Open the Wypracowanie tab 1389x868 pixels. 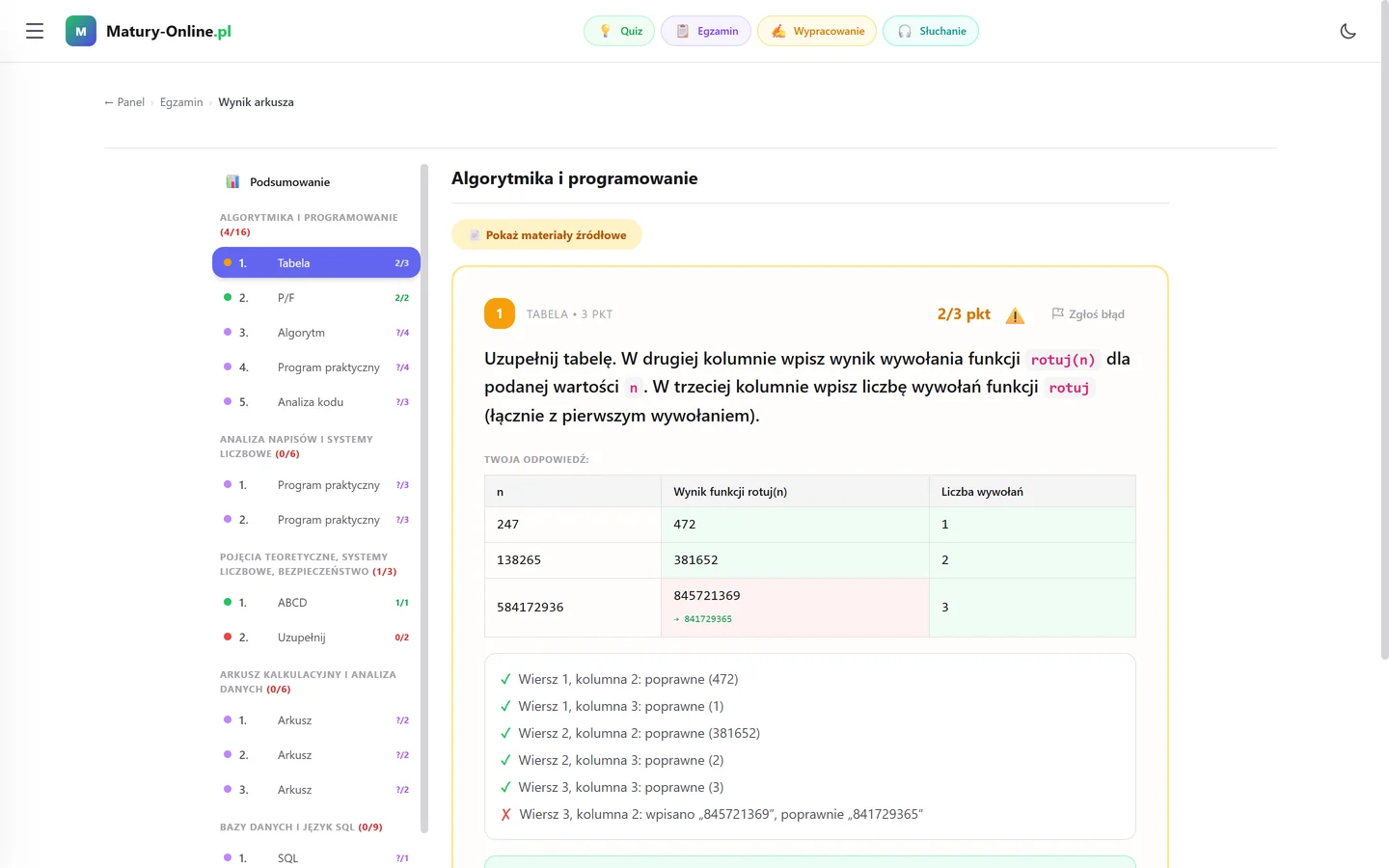[817, 31]
